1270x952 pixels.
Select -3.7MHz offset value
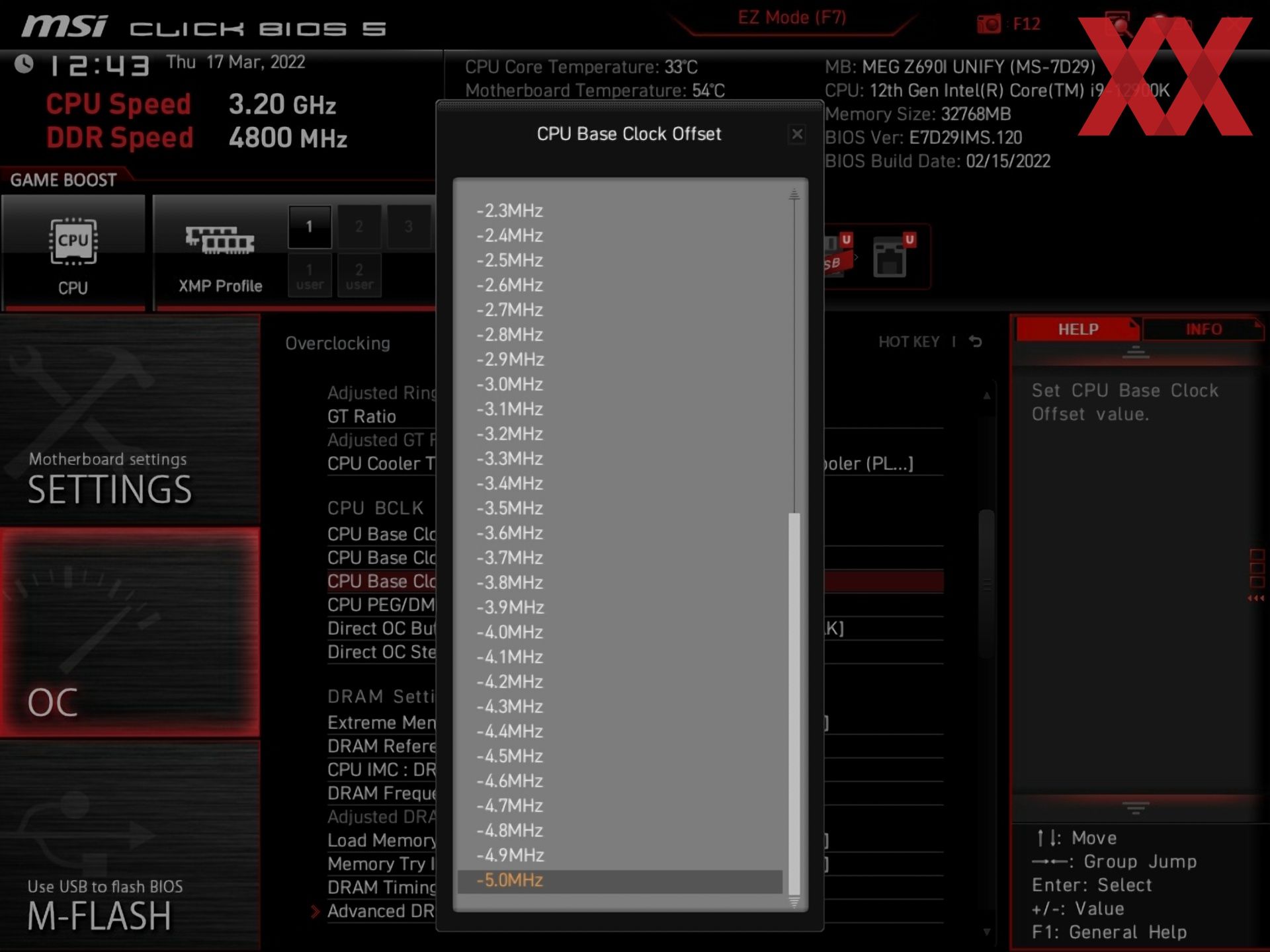[x=509, y=558]
